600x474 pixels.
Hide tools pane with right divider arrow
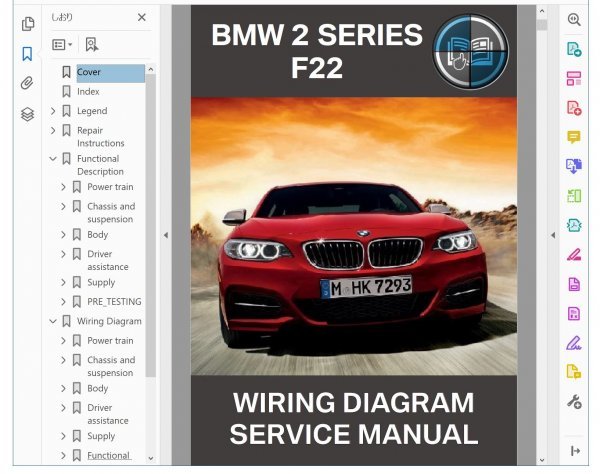pos(553,235)
